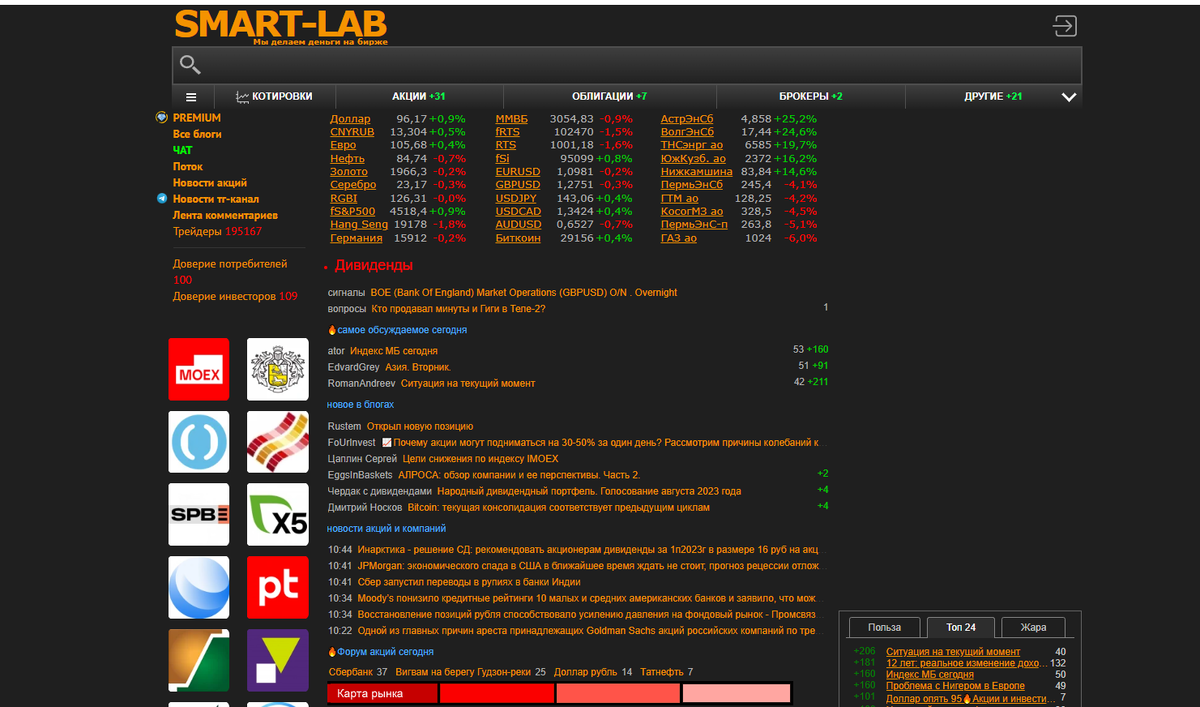The image size is (1200, 707).
Task: Open the EURUSD quote link
Action: click(518, 172)
